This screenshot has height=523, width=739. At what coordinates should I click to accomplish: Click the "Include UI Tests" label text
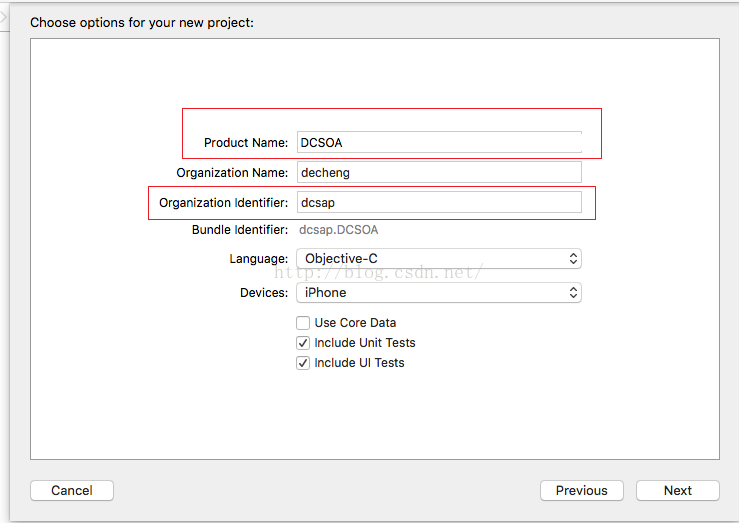(359, 363)
